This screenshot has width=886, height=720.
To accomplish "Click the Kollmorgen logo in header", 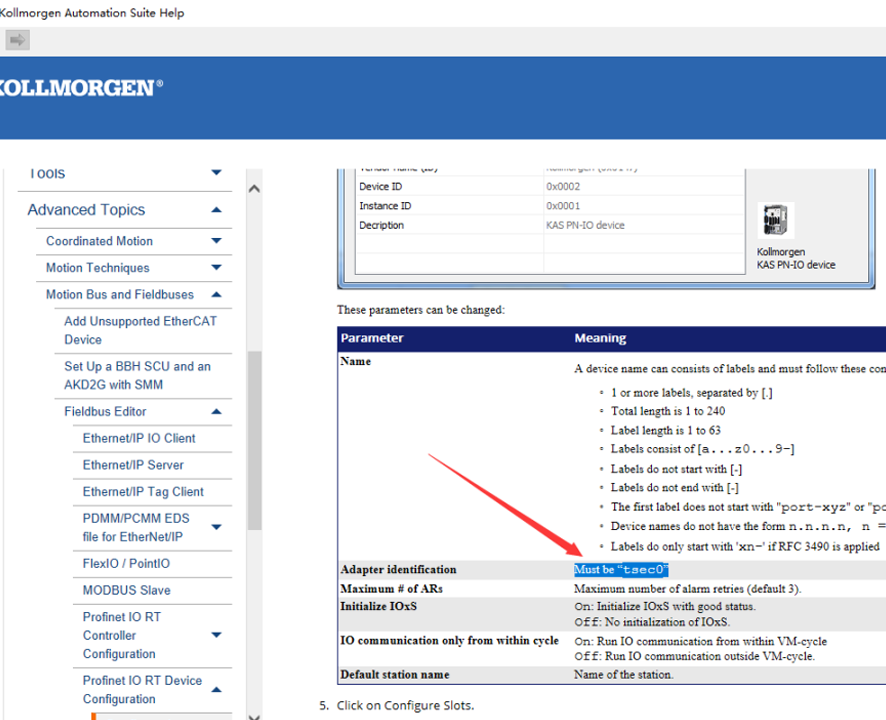I will [80, 88].
